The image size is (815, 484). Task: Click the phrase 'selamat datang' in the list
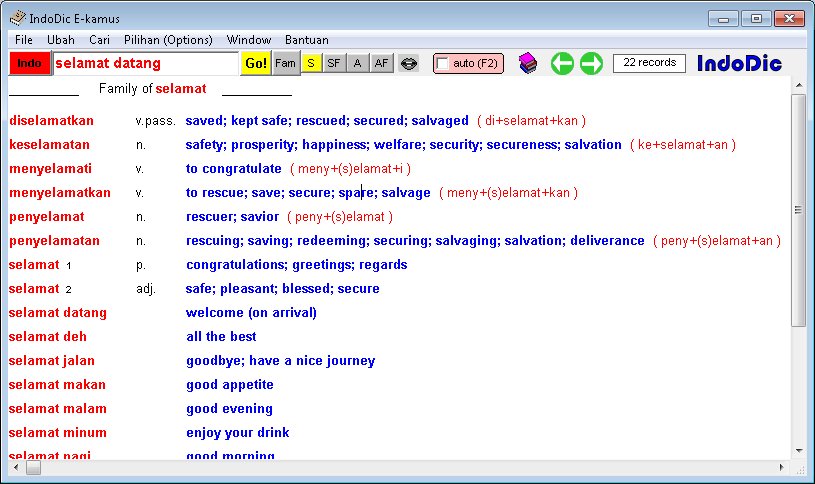[58, 313]
